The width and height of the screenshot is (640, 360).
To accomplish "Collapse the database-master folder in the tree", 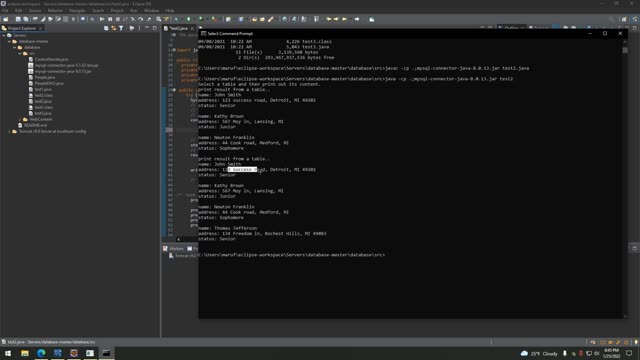I will click(x=9, y=41).
